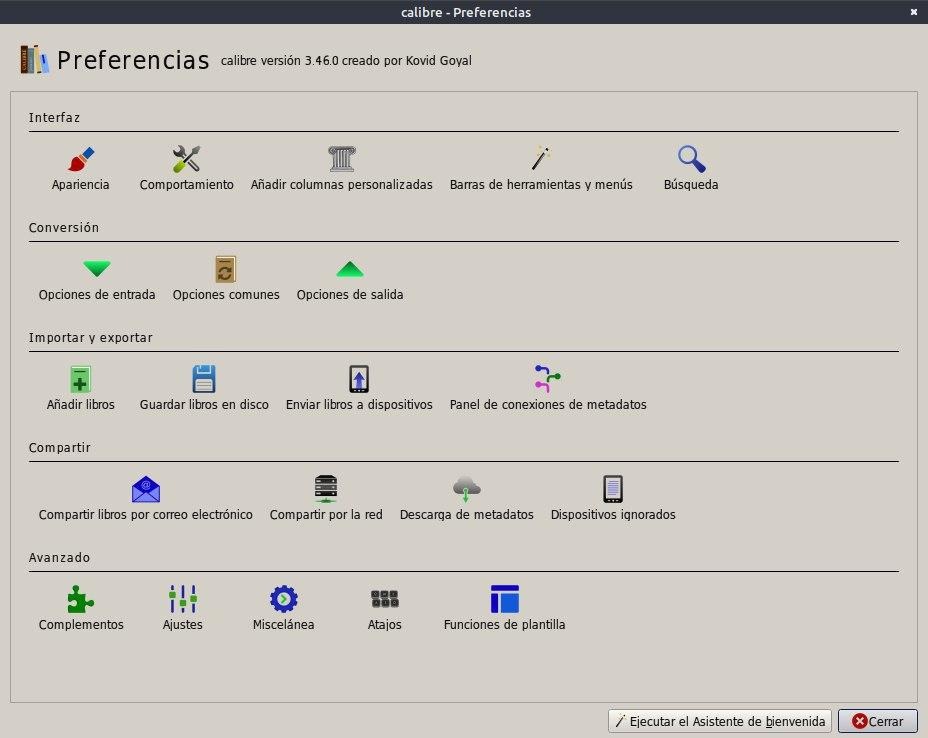Click the "Dispositivos ignorados" label
This screenshot has height=738, width=928.
click(x=613, y=515)
